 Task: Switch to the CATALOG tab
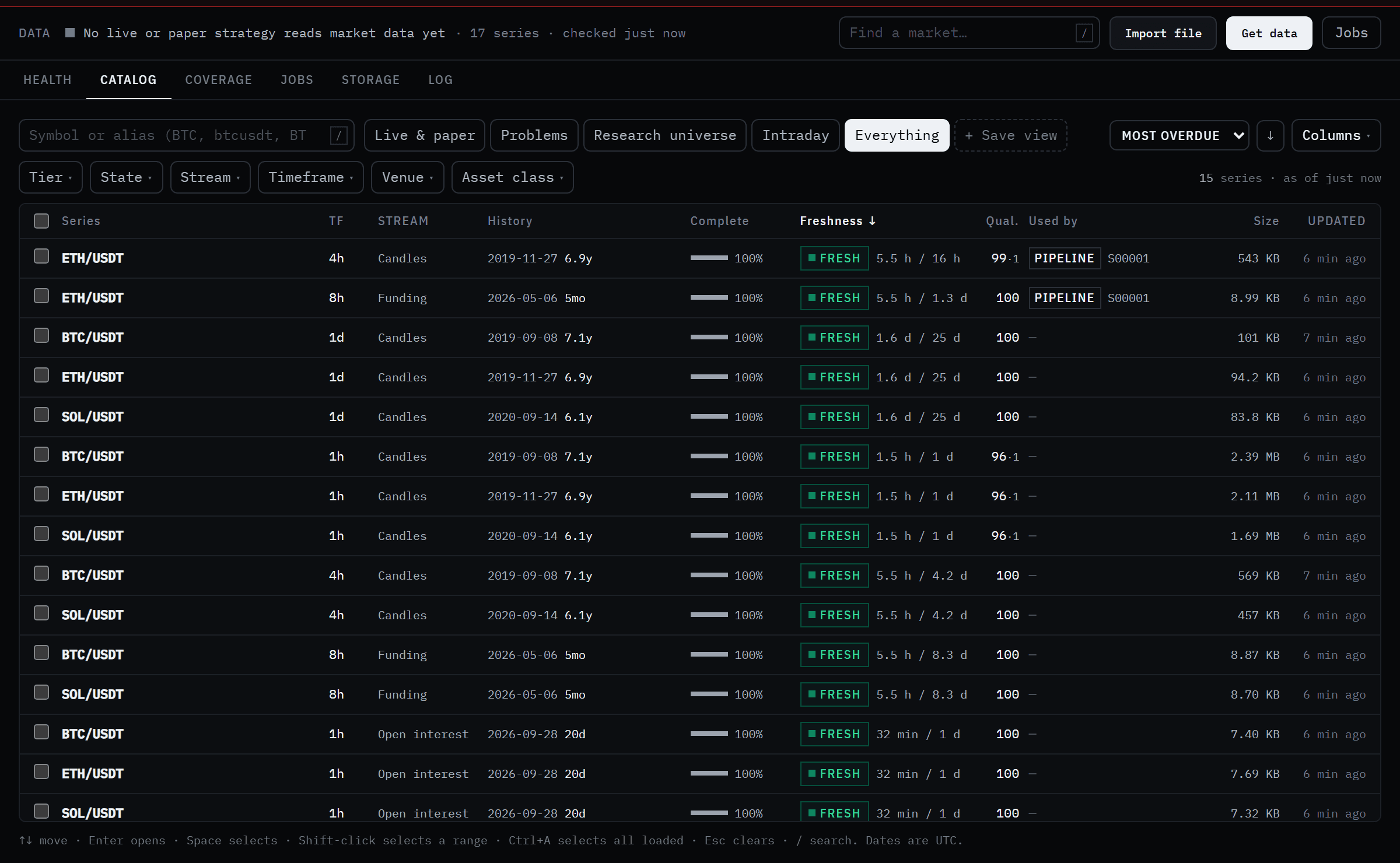coord(128,80)
